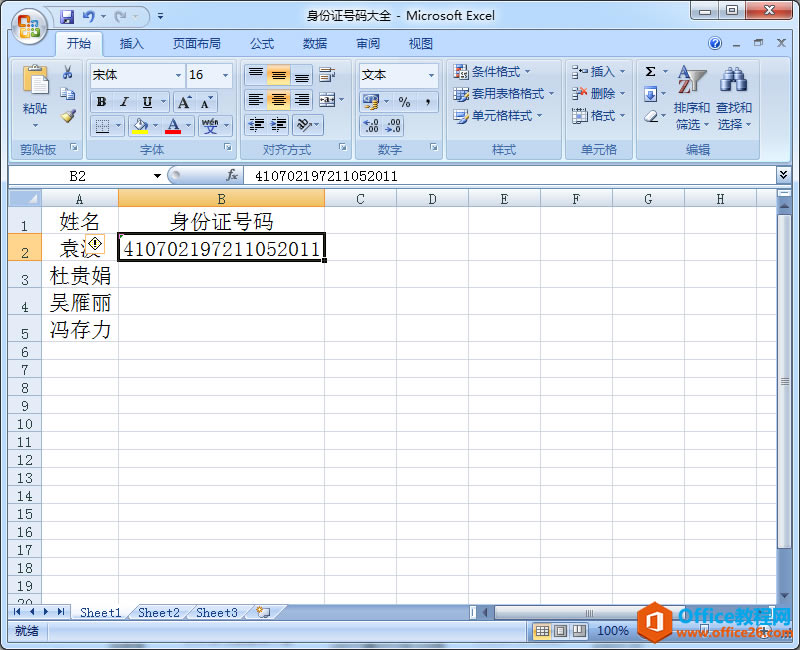Image resolution: width=800 pixels, height=650 pixels.
Task: Click the wén phonetic guide icon
Action: pos(210,125)
